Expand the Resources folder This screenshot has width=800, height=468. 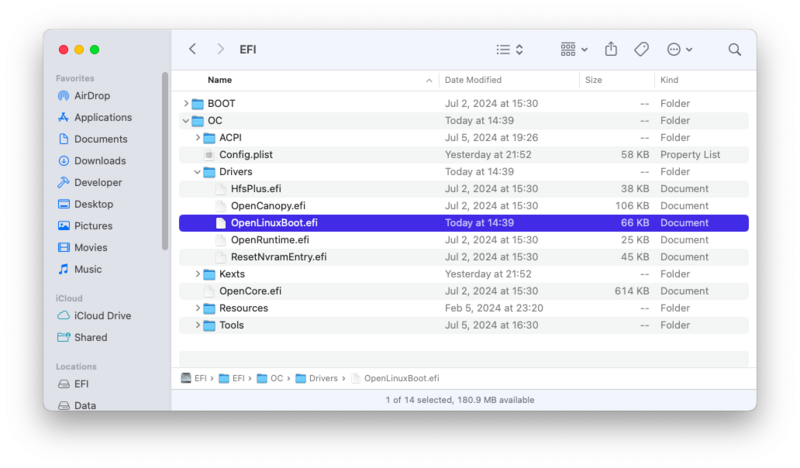197,308
